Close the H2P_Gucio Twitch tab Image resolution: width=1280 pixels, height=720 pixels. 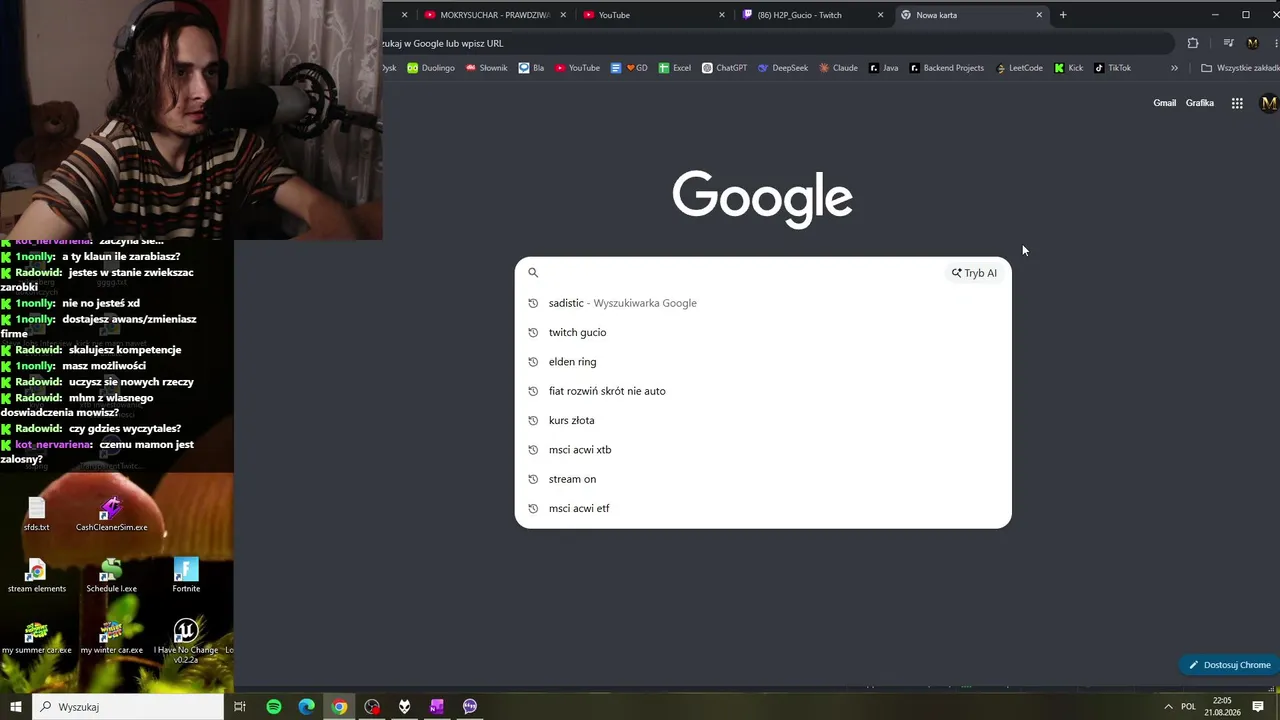(880, 15)
